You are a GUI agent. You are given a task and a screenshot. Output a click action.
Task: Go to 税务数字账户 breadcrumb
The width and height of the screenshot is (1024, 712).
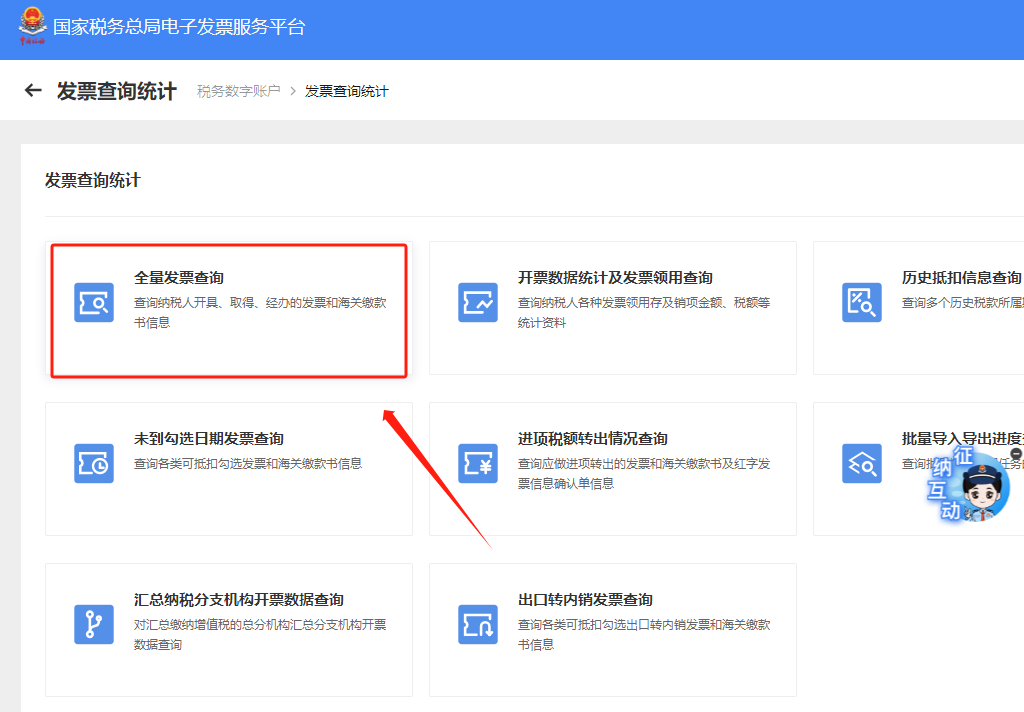[x=238, y=91]
